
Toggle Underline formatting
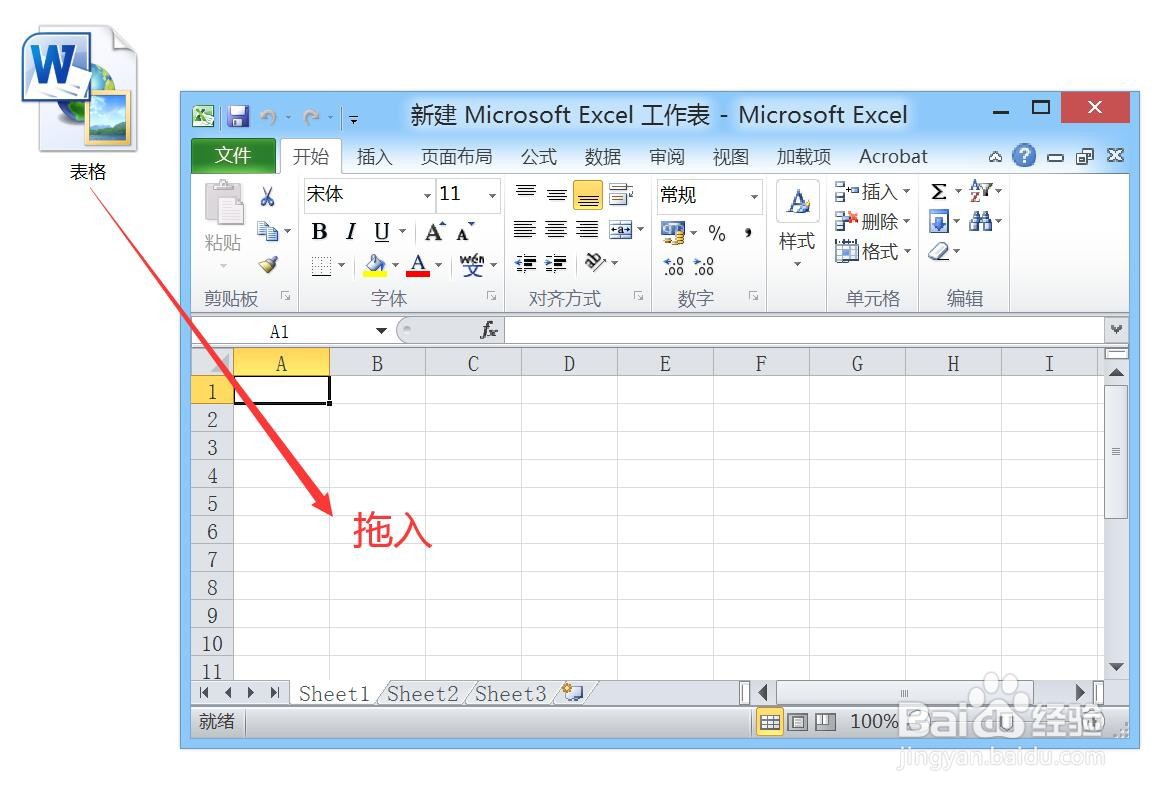(381, 231)
